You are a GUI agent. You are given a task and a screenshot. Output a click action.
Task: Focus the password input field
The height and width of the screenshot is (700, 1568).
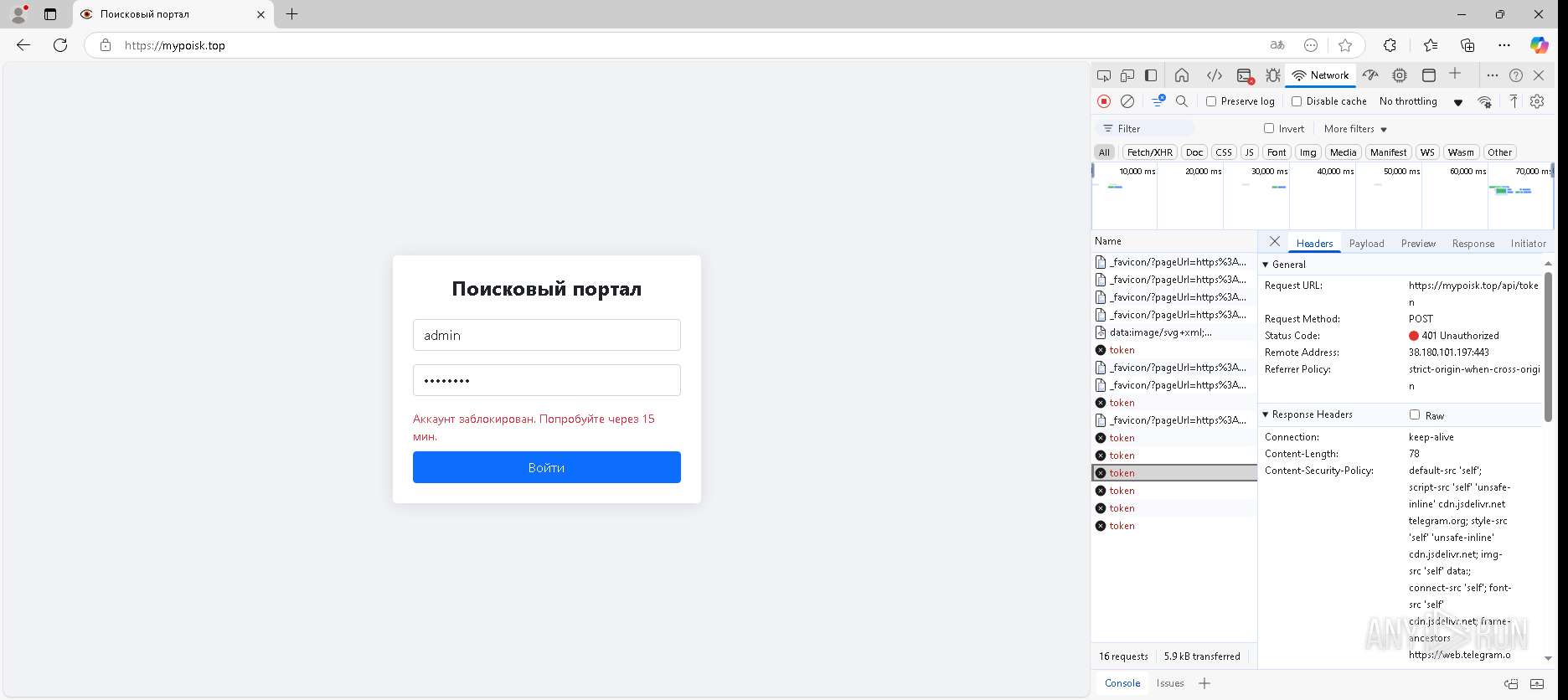546,380
